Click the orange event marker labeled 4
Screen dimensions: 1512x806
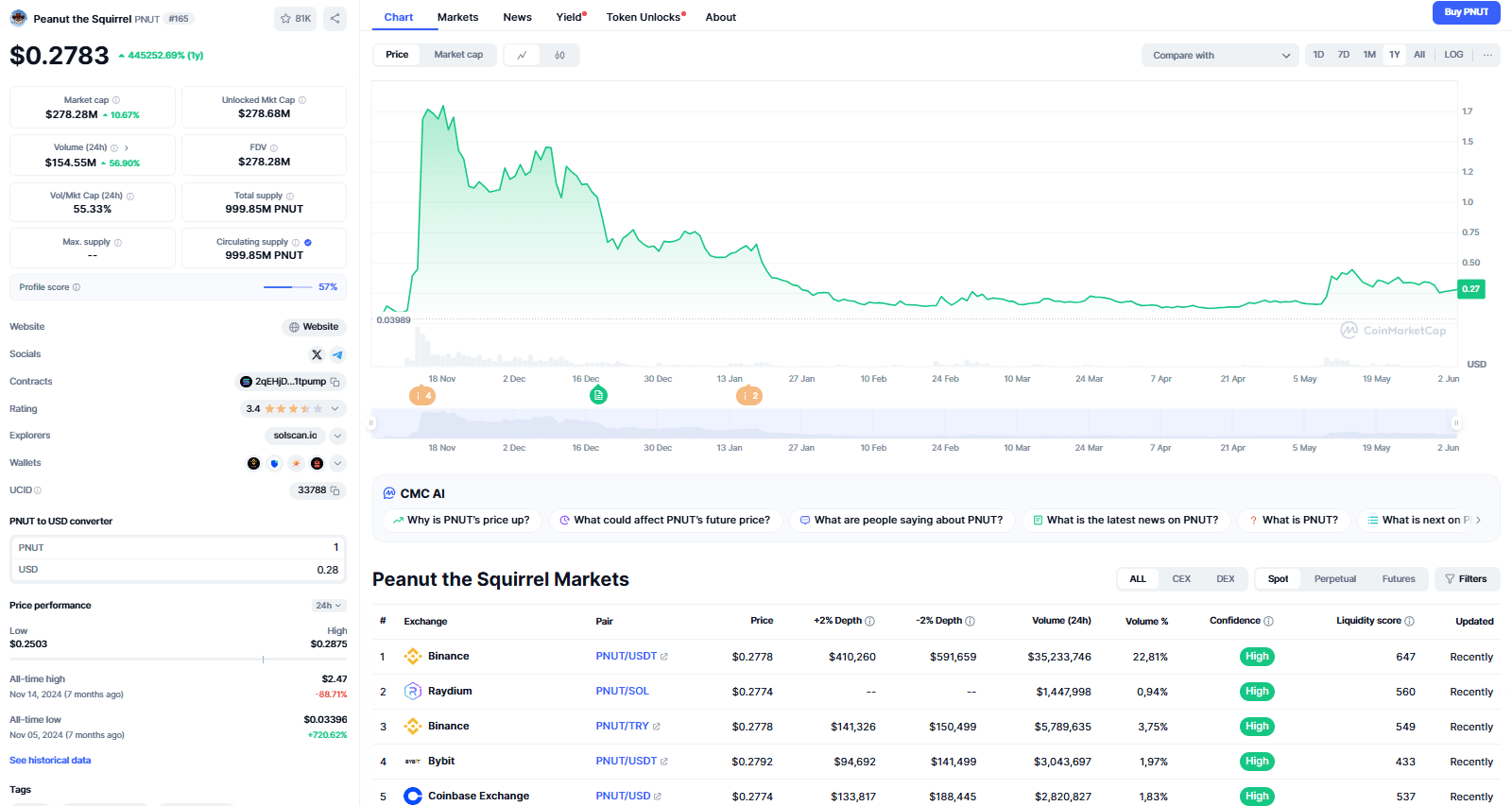[x=422, y=396]
